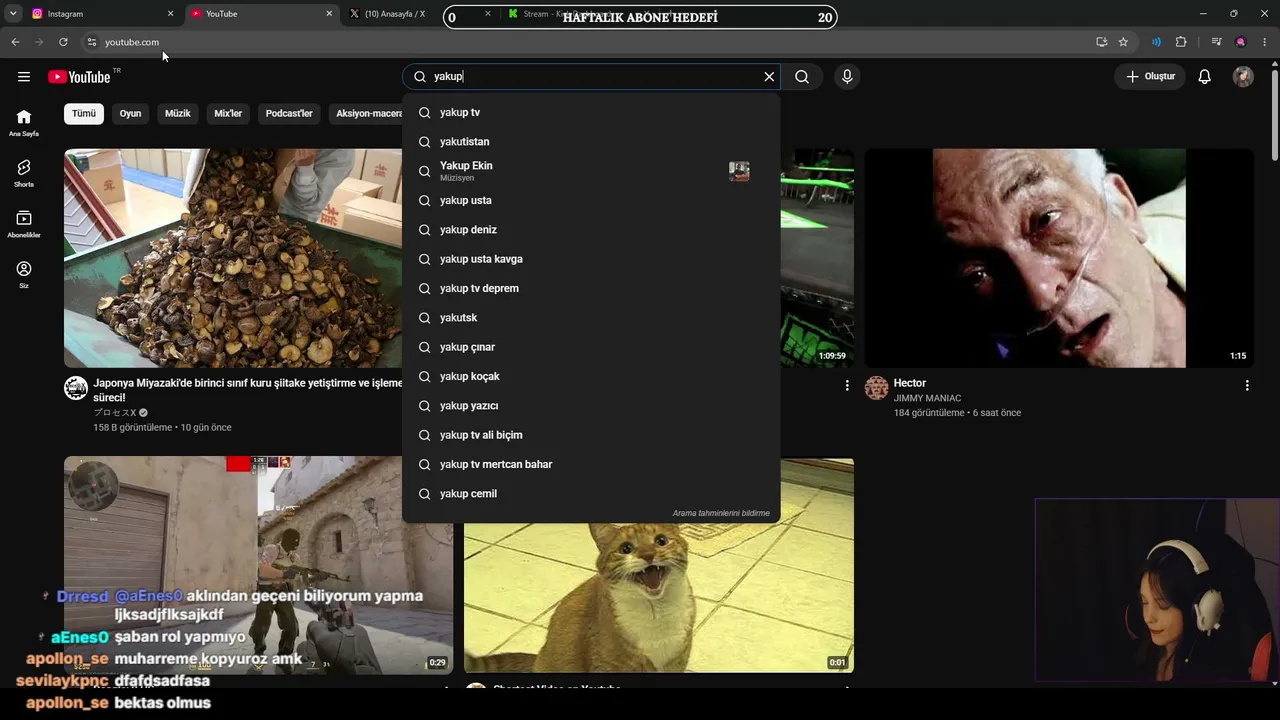Open the shiitake mushroom video thumbnail

point(233,258)
